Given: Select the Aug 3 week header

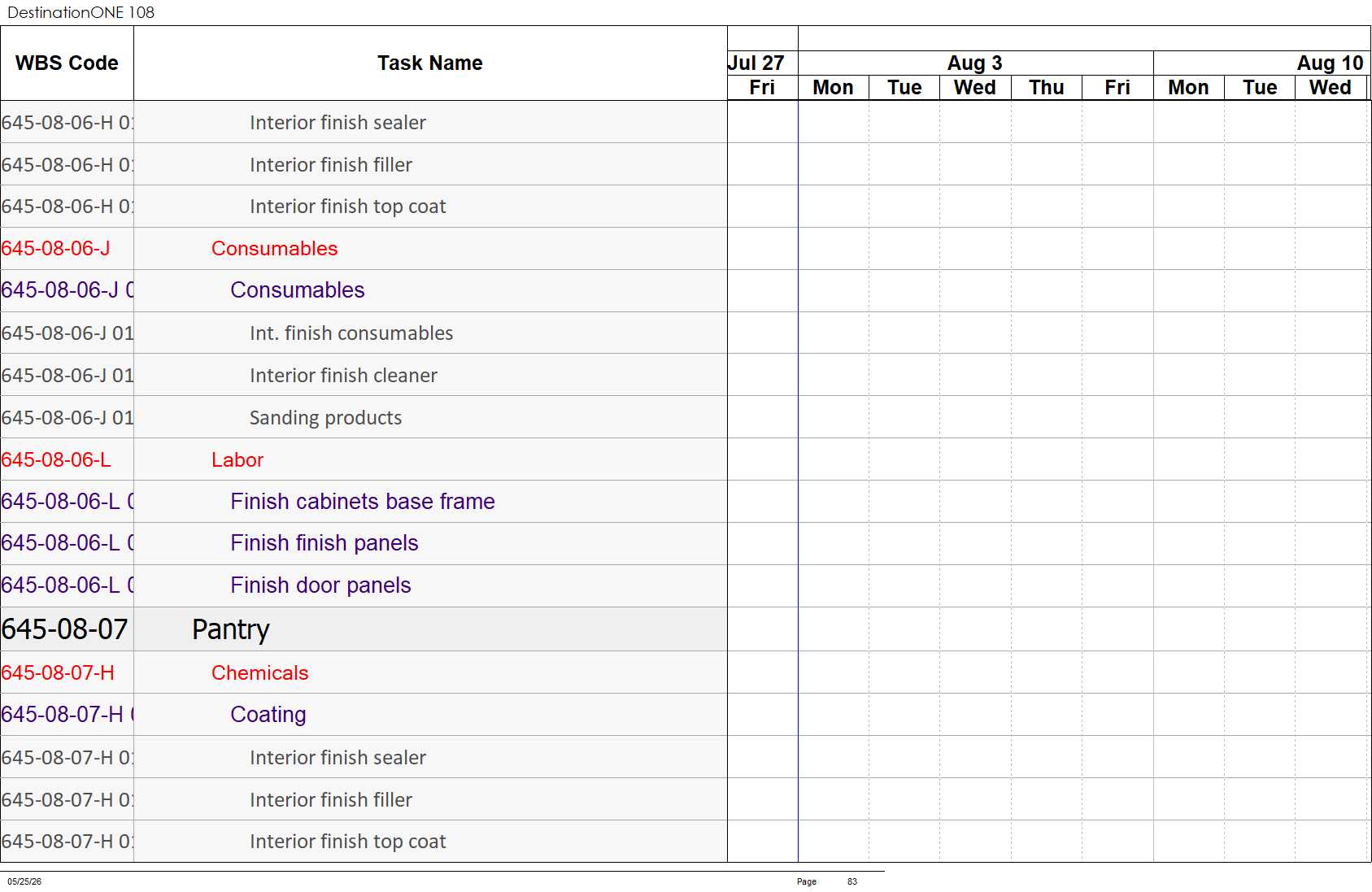Looking at the screenshot, I should pyautogui.click(x=975, y=63).
